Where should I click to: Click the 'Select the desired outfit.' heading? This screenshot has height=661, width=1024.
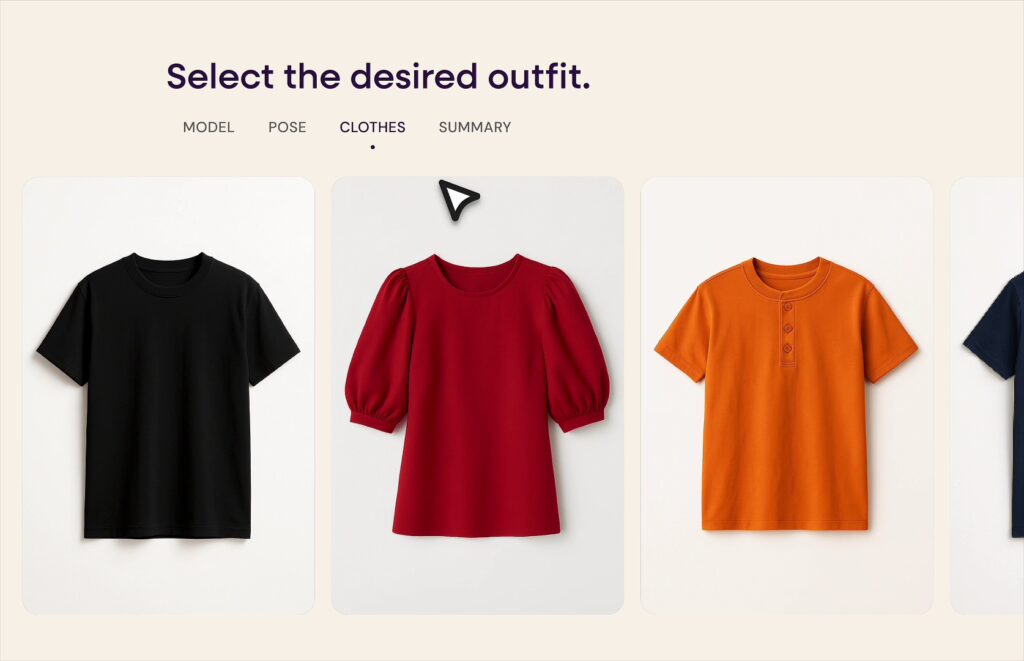(x=378, y=76)
